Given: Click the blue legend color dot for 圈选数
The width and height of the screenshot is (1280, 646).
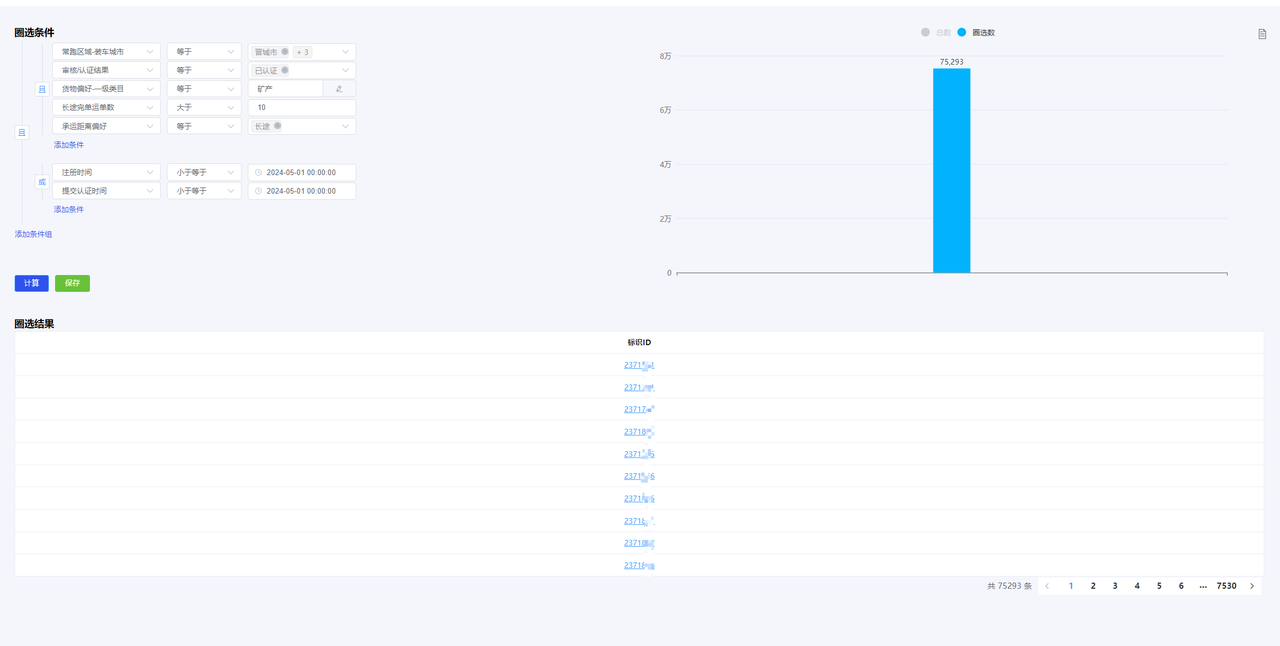Looking at the screenshot, I should coord(961,32).
